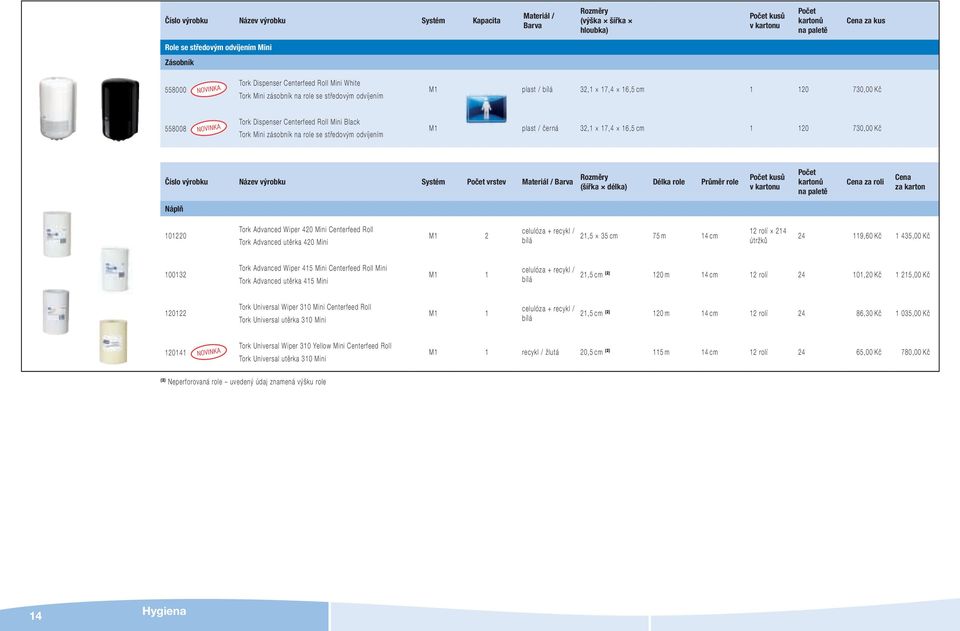Click the 'Cena za karton' column header
960x631 pixels.
(910, 182)
